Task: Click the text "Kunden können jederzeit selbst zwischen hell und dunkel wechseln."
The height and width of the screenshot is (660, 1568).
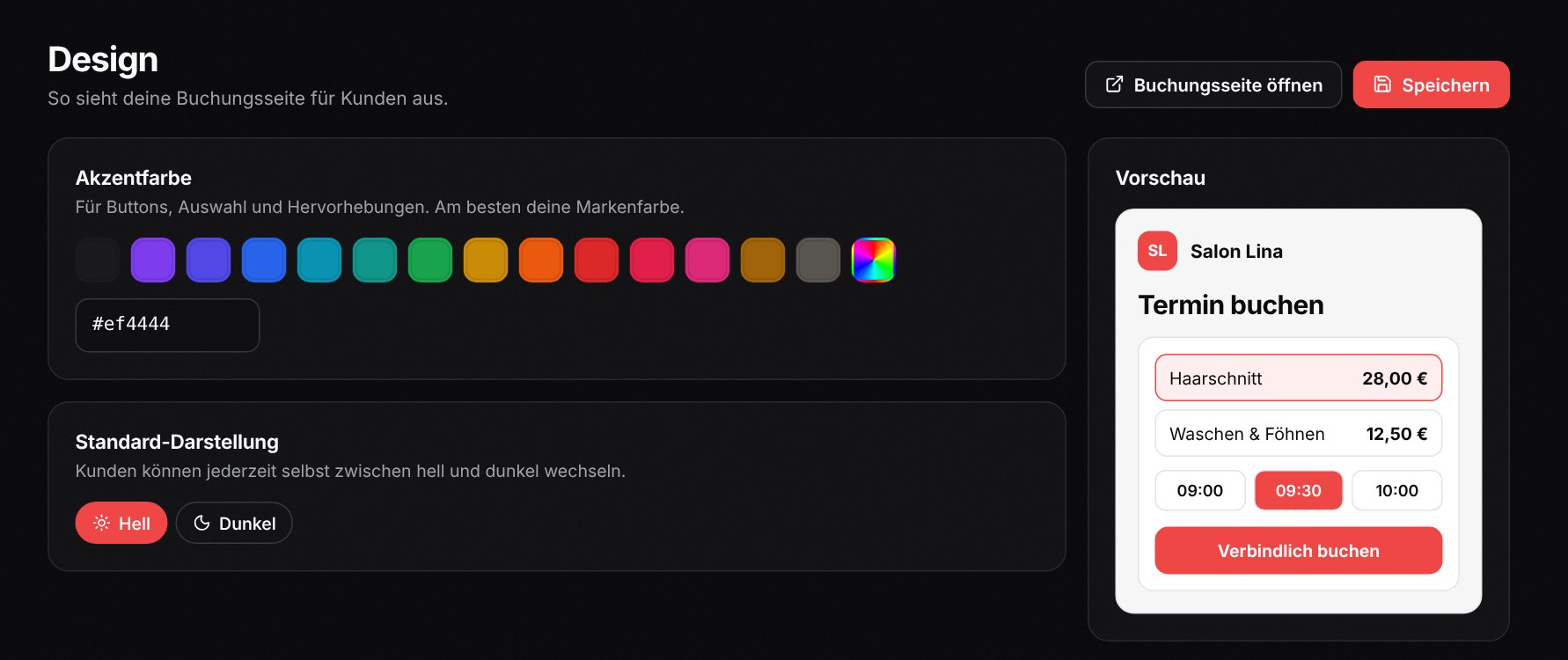Action: pyautogui.click(x=350, y=471)
